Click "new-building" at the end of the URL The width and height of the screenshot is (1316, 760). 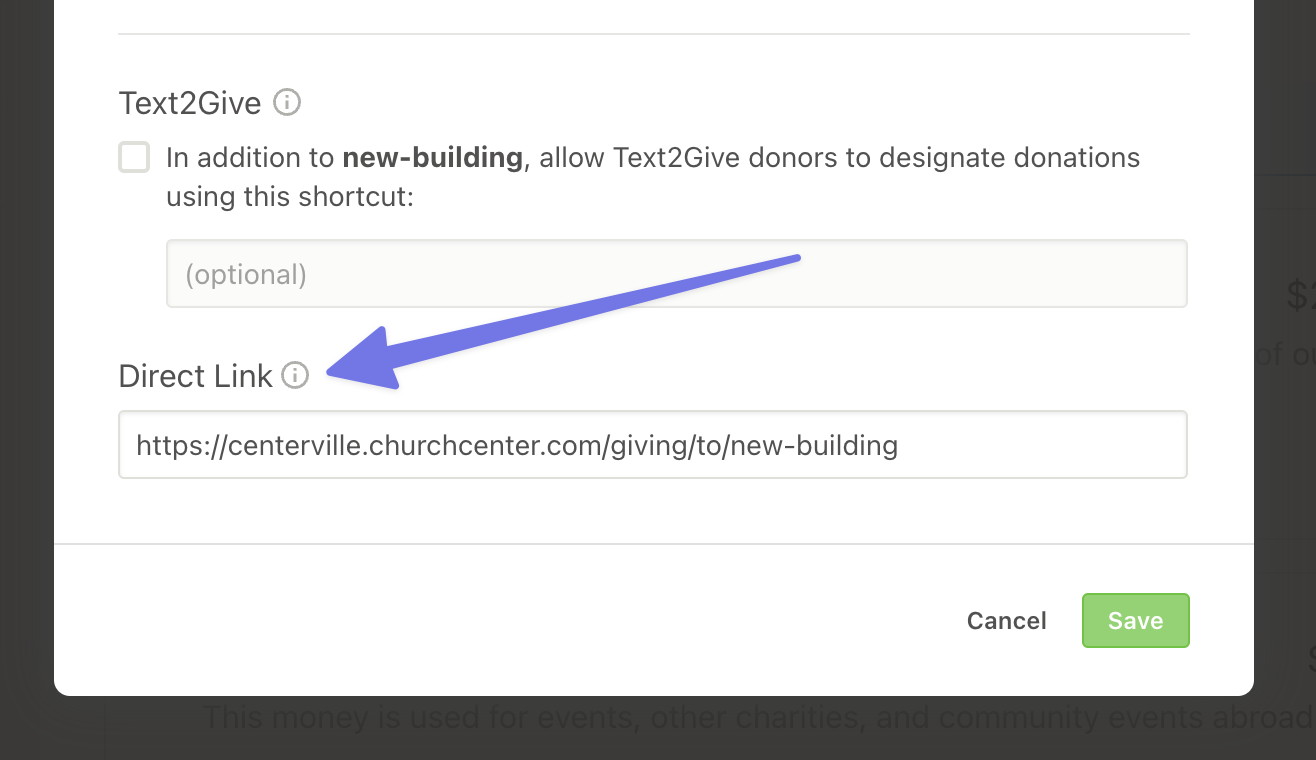[814, 445]
